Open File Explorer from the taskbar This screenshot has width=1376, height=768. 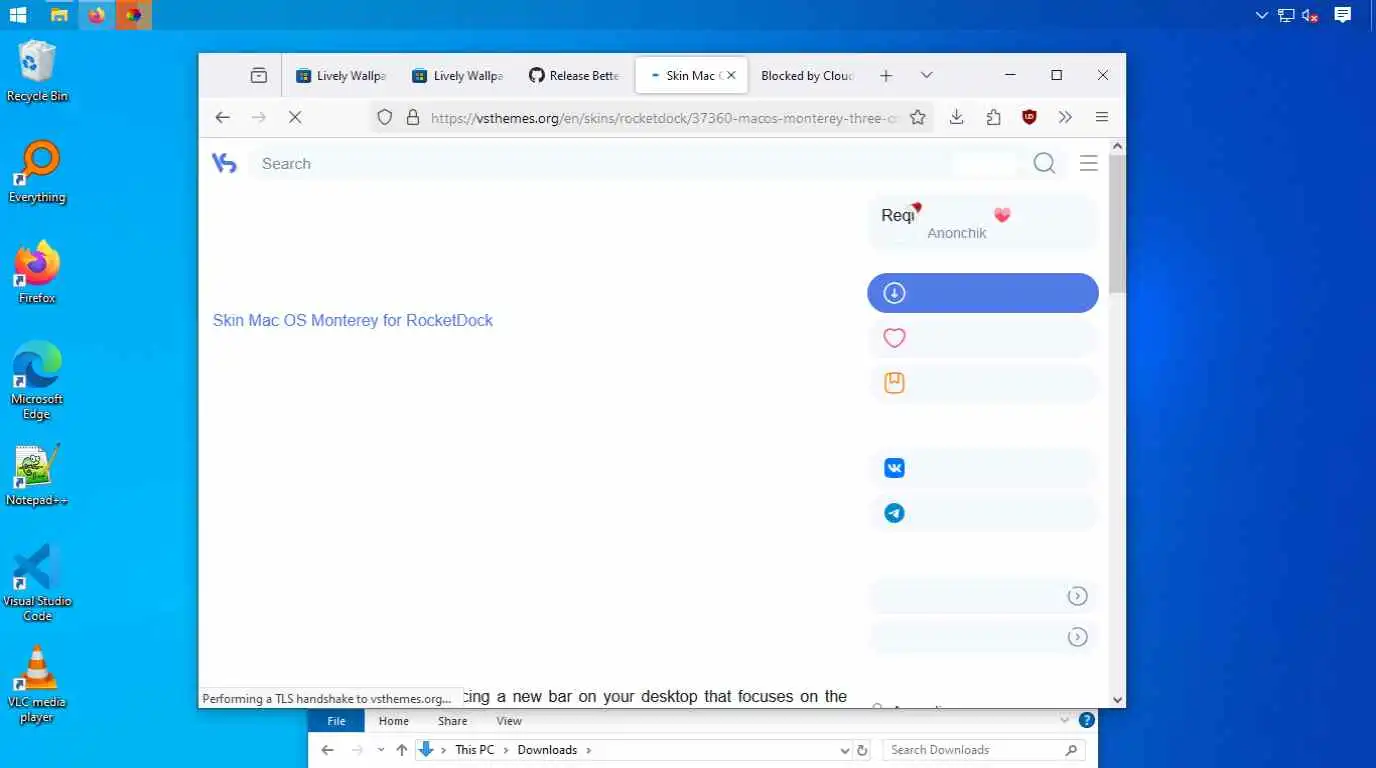[x=59, y=15]
